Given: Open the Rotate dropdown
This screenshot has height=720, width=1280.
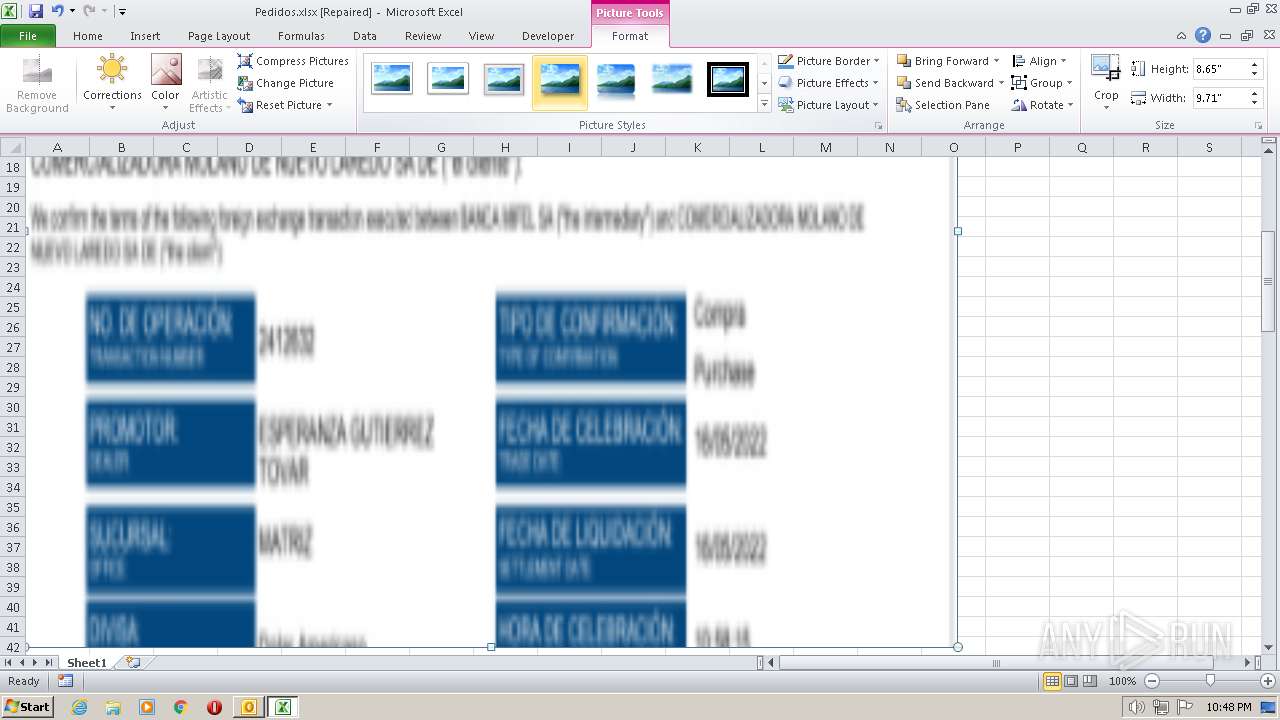Looking at the screenshot, I should pos(1042,105).
